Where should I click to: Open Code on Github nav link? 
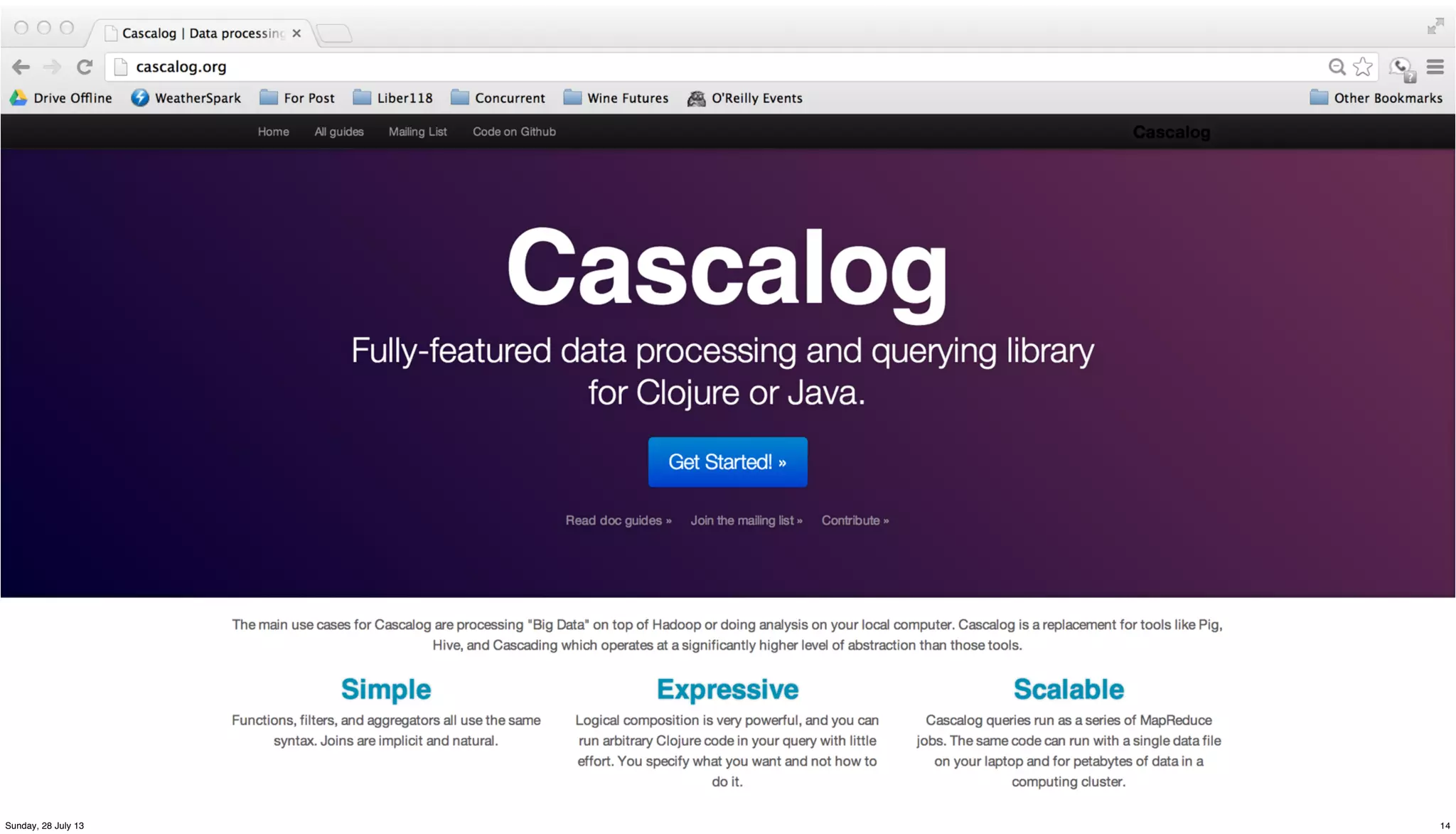click(x=514, y=132)
